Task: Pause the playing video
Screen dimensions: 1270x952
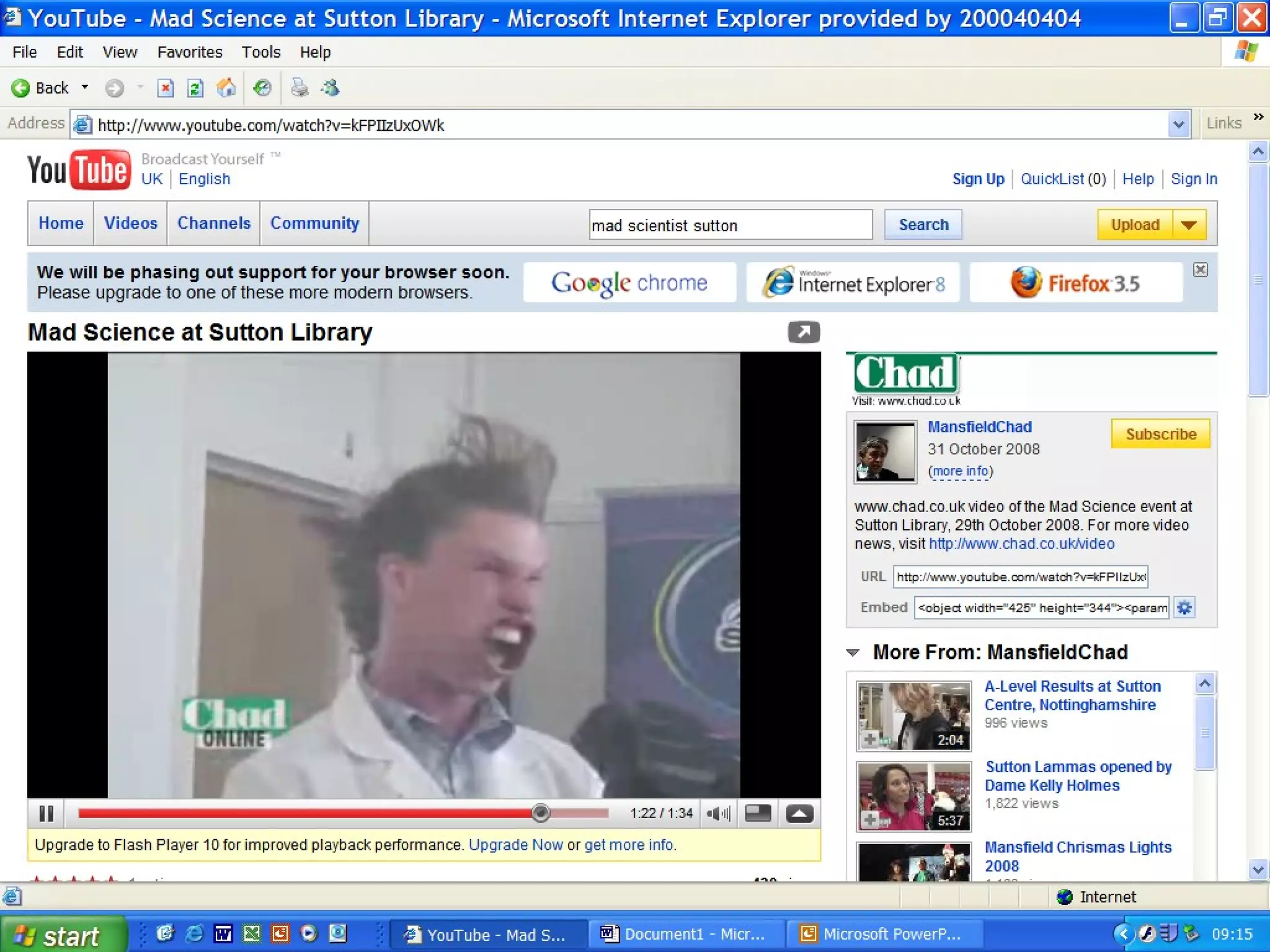Action: (x=47, y=813)
